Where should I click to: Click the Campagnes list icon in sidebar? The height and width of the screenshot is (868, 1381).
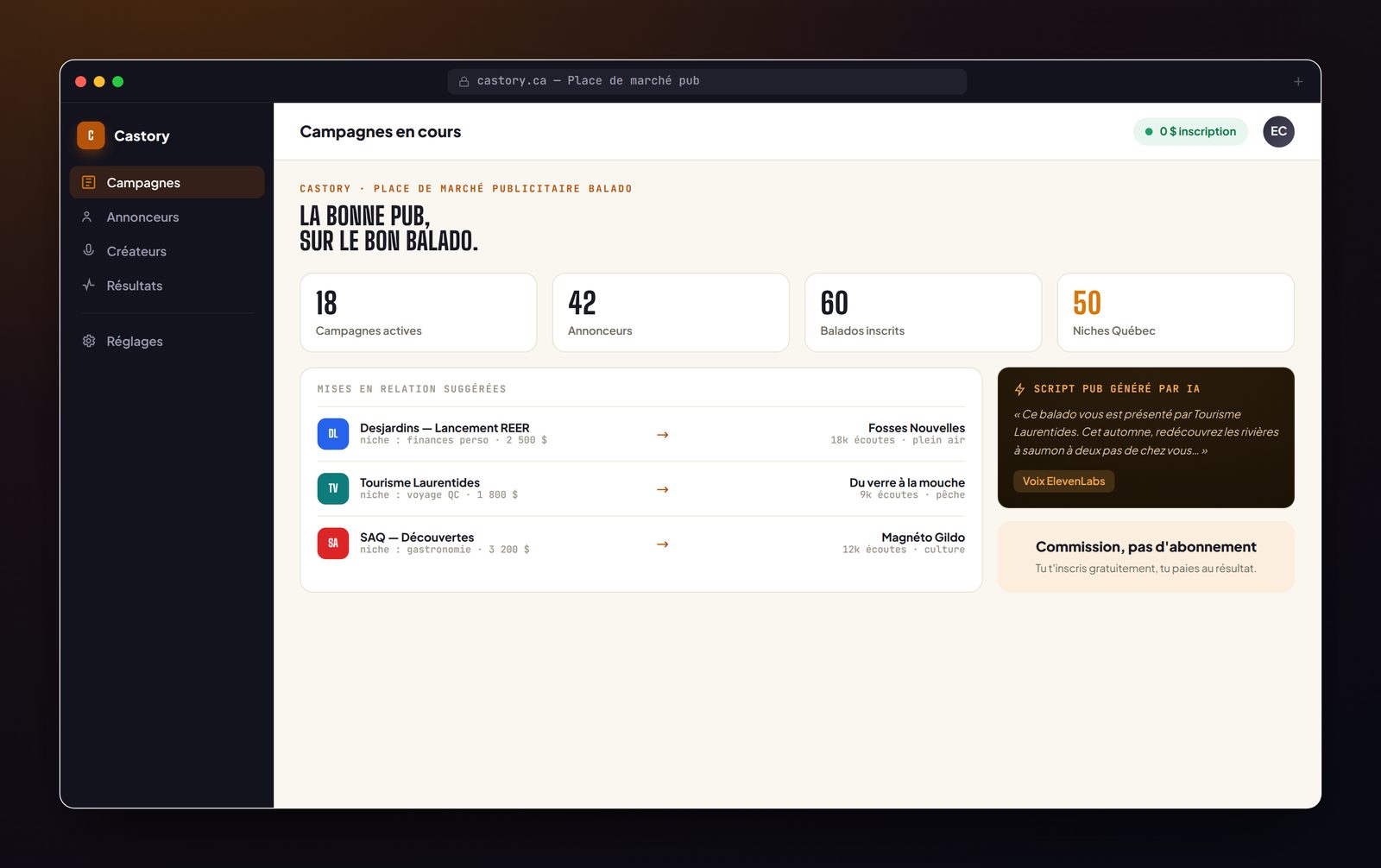88,182
